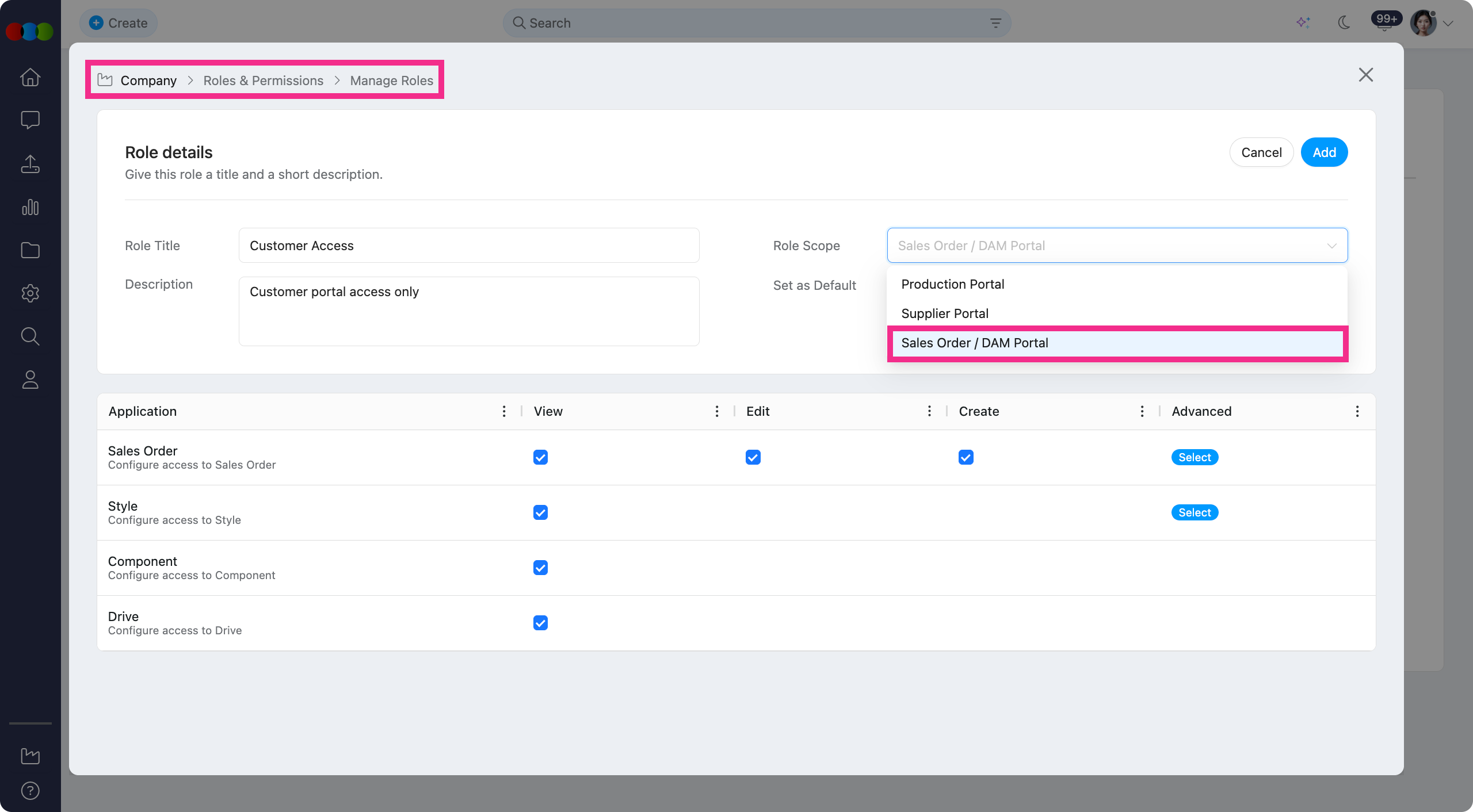This screenshot has width=1473, height=812.
Task: Open the help question mark icon
Action: pyautogui.click(x=30, y=791)
